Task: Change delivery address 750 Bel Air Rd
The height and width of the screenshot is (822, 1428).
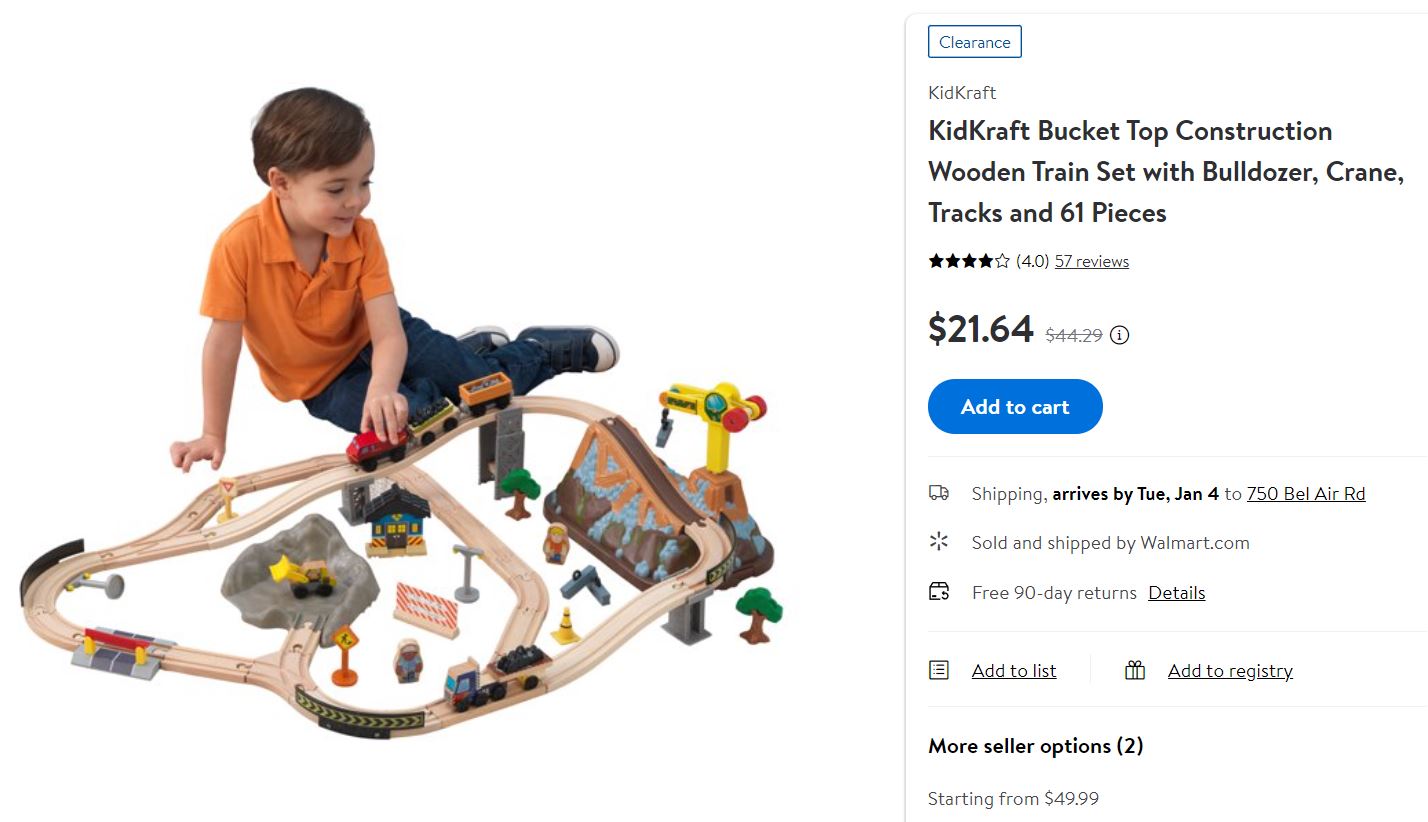Action: [x=1306, y=493]
